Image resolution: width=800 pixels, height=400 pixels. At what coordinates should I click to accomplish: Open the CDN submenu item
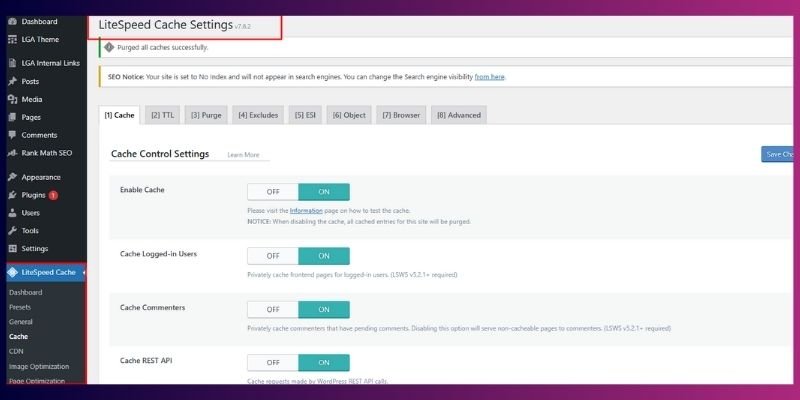click(x=16, y=352)
